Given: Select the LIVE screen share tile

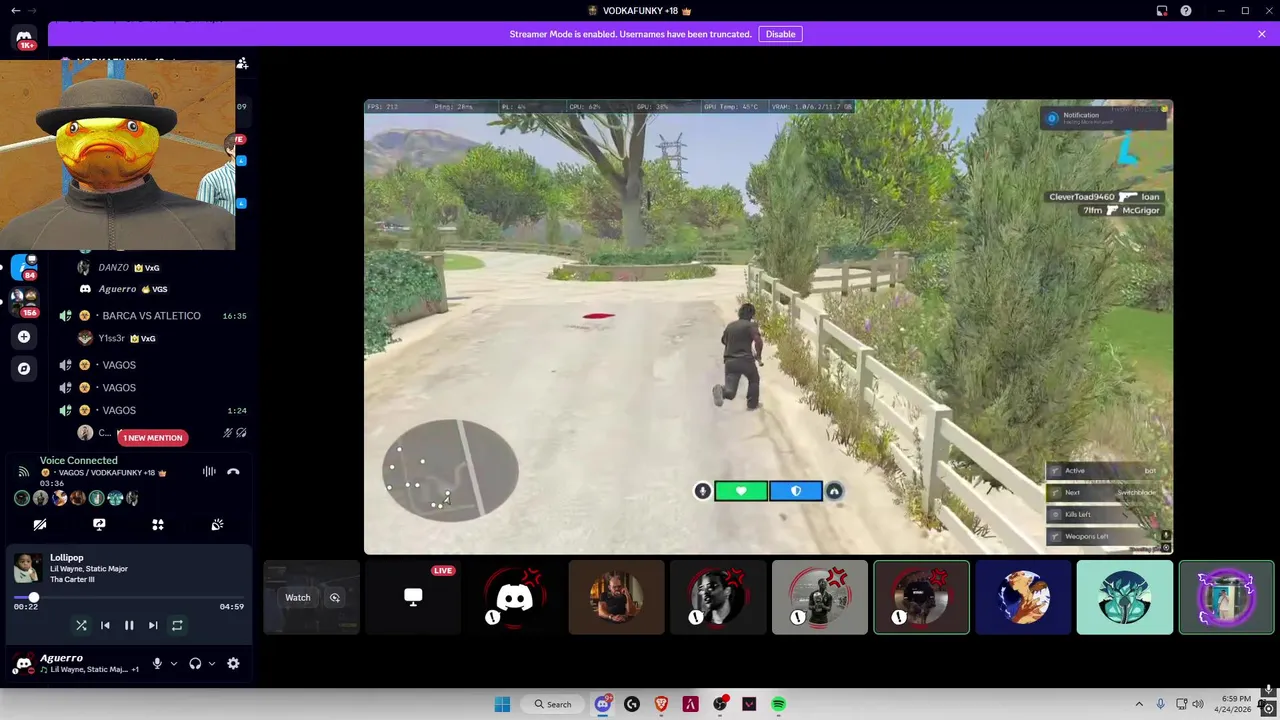Looking at the screenshot, I should coord(413,598).
